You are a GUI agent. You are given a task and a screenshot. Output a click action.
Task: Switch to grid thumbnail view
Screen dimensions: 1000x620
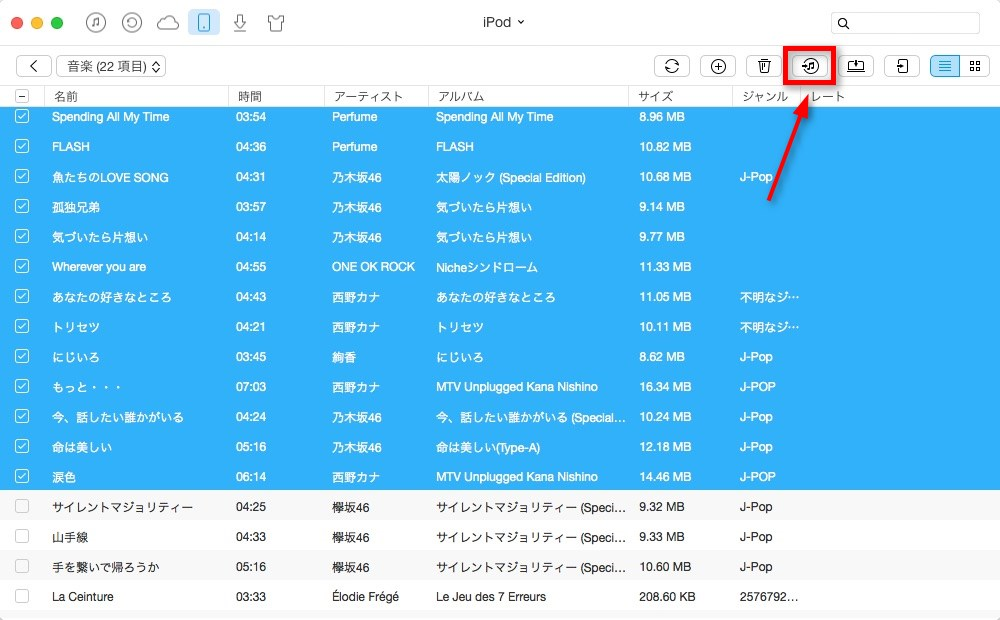pyautogui.click(x=975, y=66)
